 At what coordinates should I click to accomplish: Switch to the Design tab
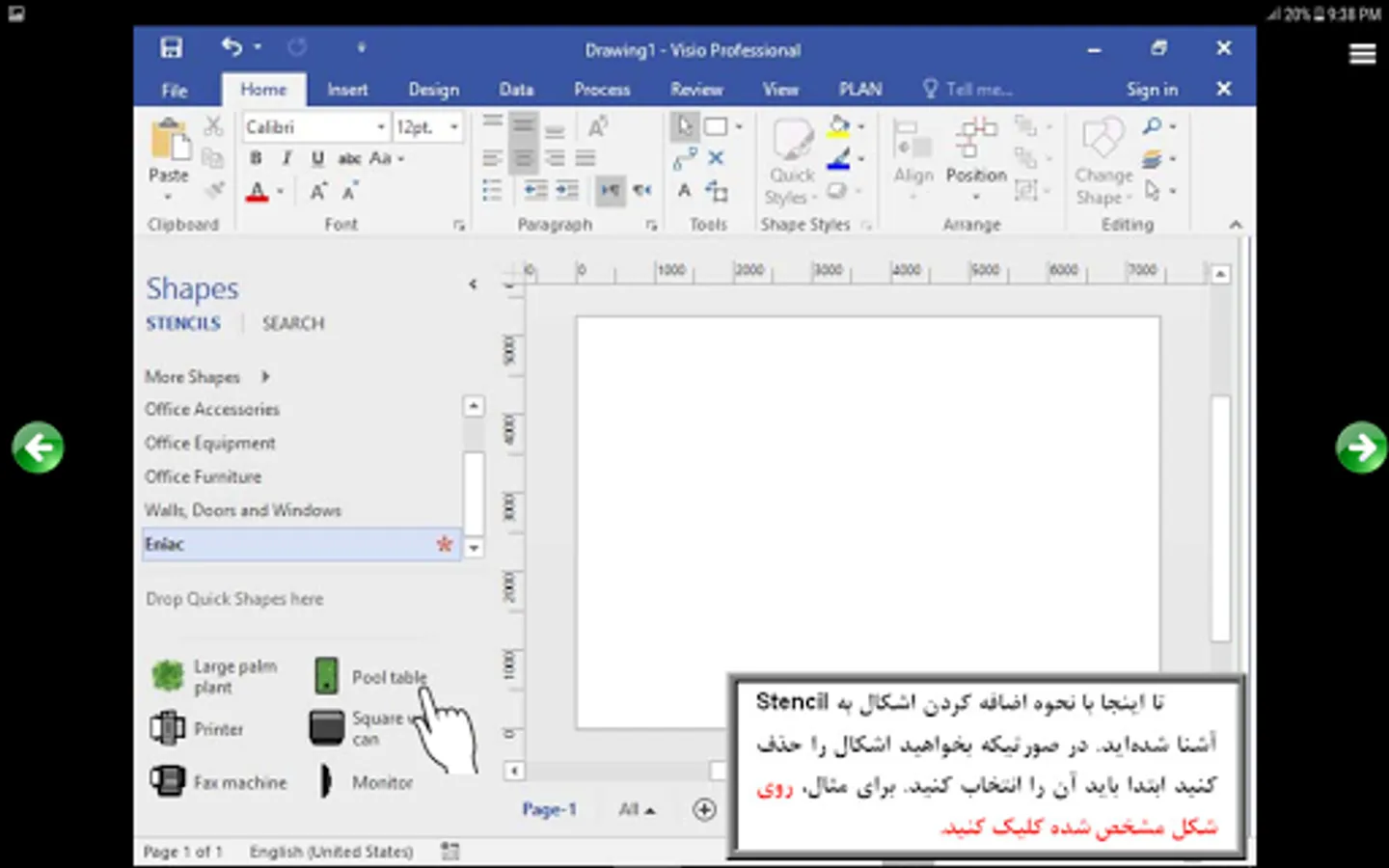433,90
